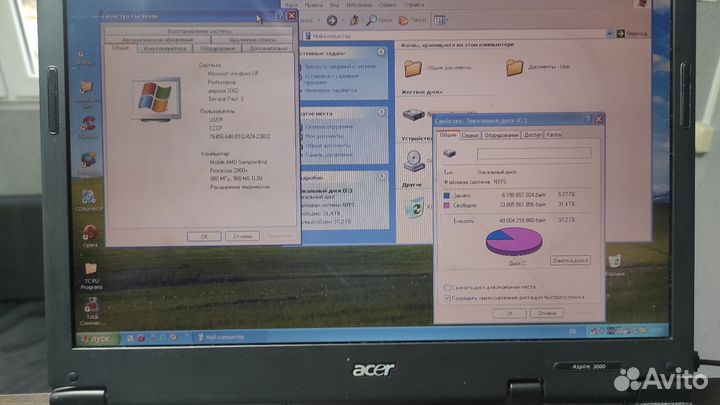Enable the compress disk checkbox
The height and width of the screenshot is (405, 720).
447,287
